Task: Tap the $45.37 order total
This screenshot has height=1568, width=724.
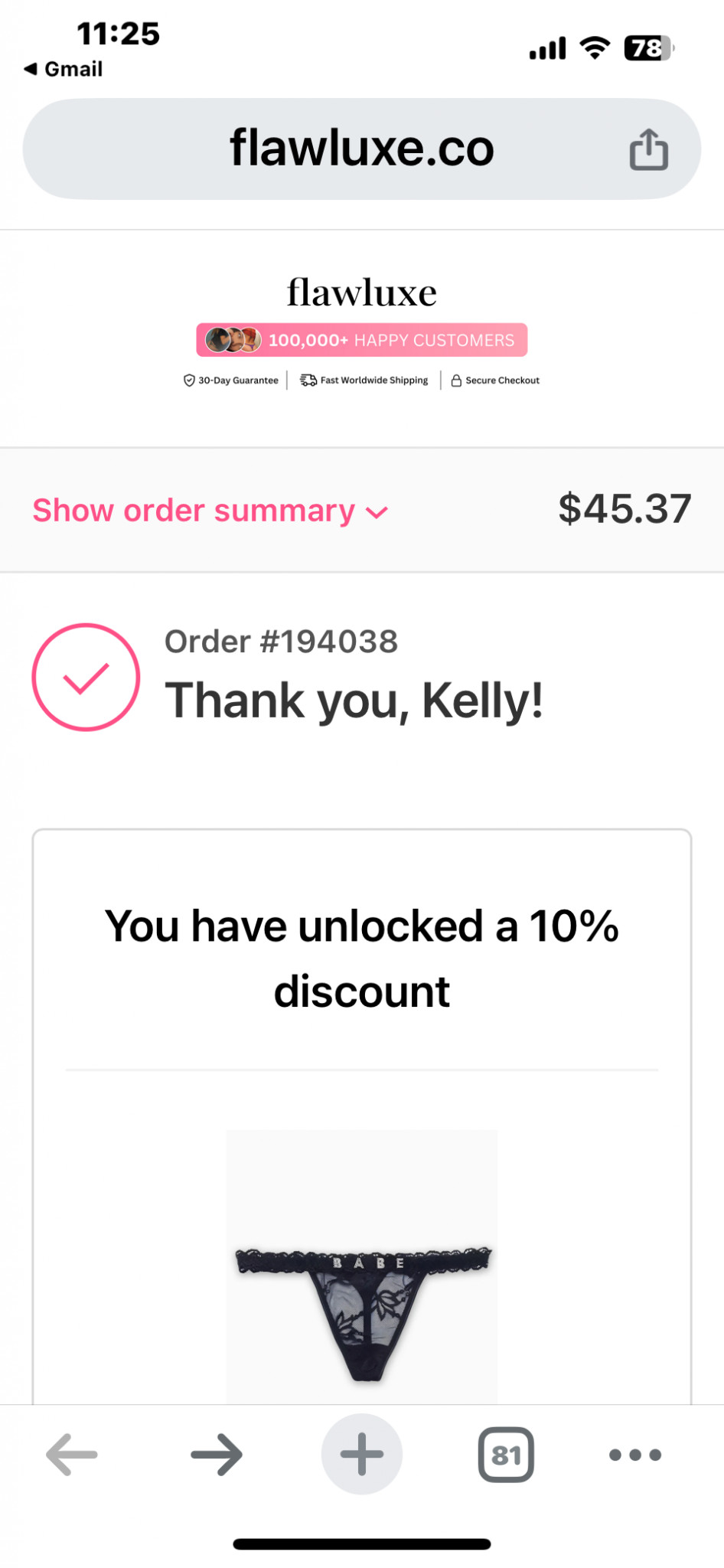Action: click(x=625, y=509)
